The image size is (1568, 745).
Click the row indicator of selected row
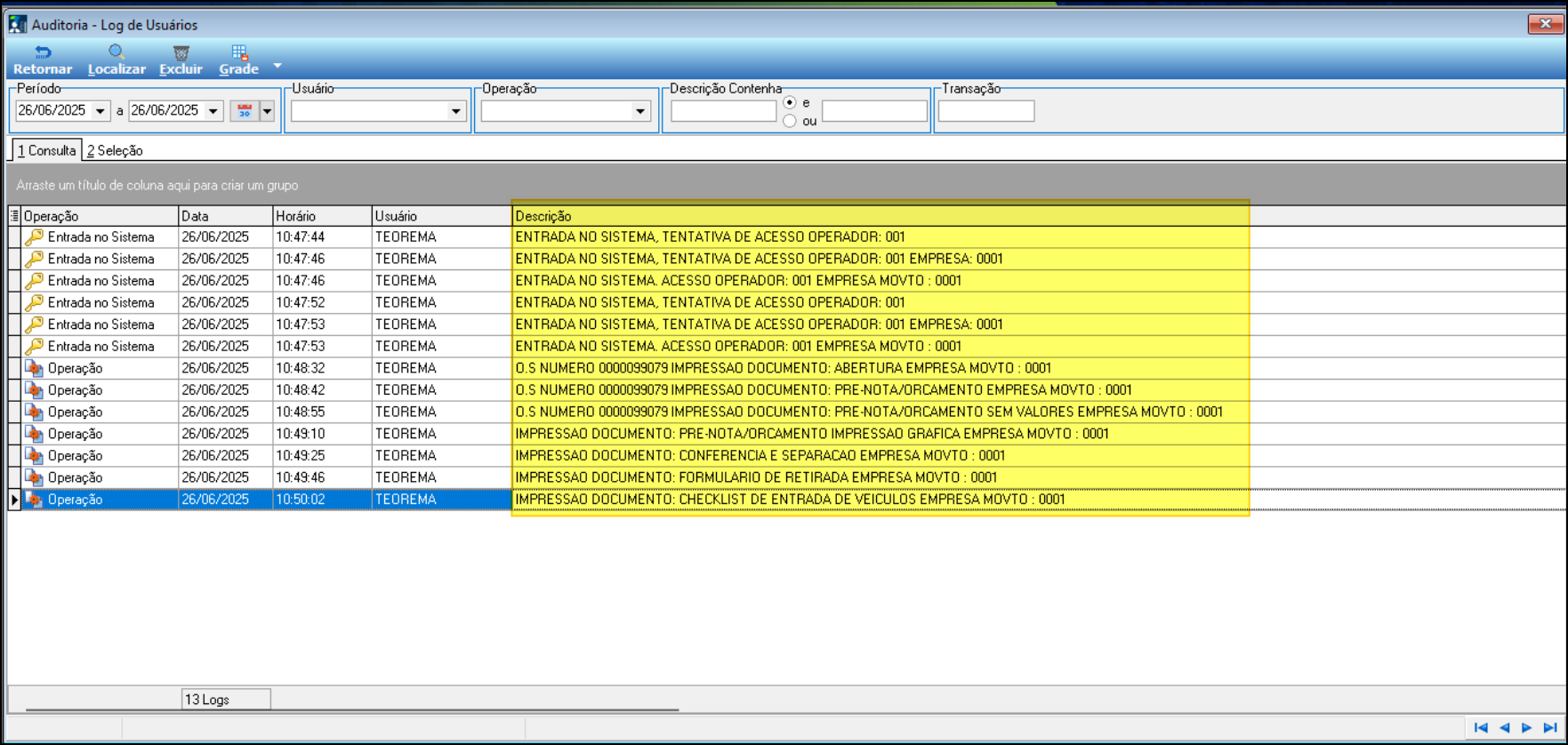click(x=14, y=500)
